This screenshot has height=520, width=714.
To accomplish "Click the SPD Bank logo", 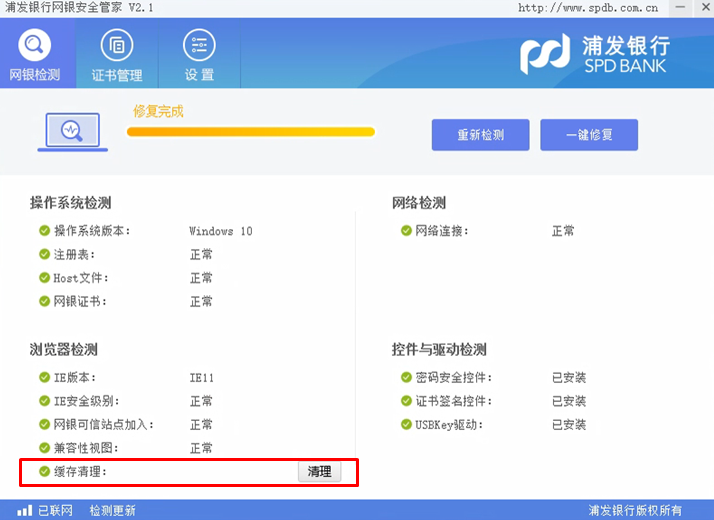I will pos(595,54).
